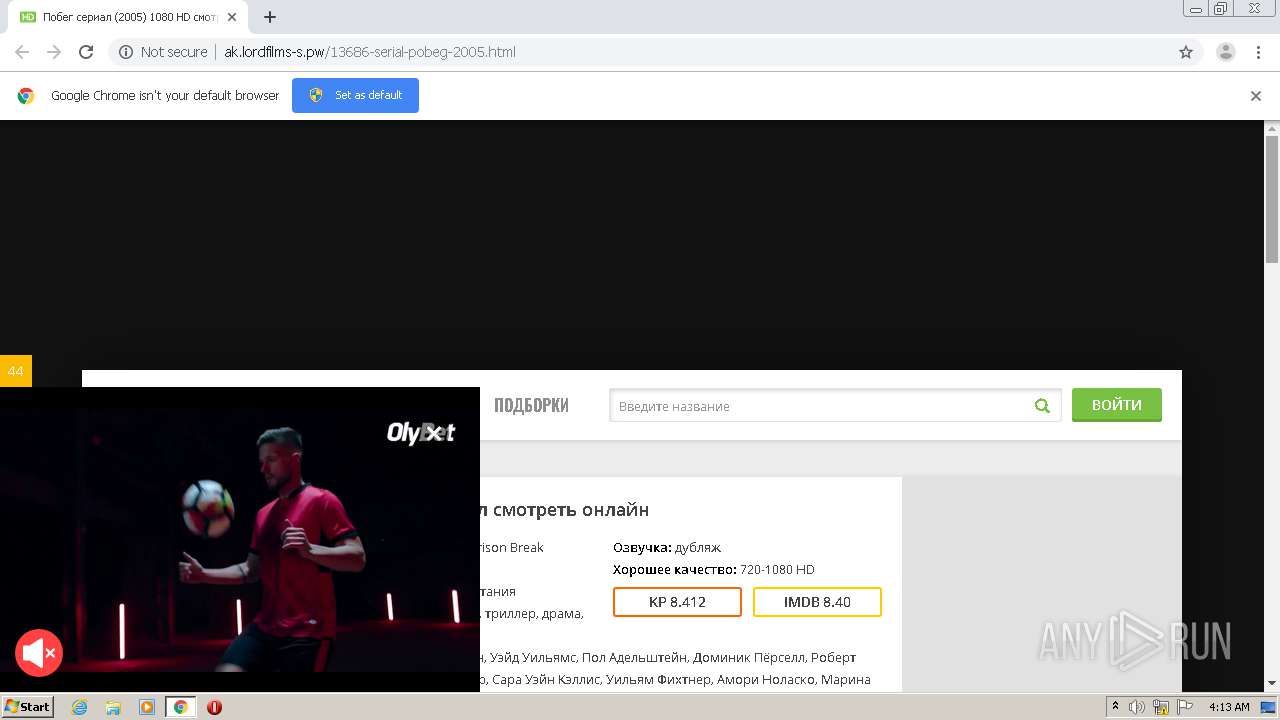Click text "Хорошее качество: 720-1080 HD"

pos(714,569)
